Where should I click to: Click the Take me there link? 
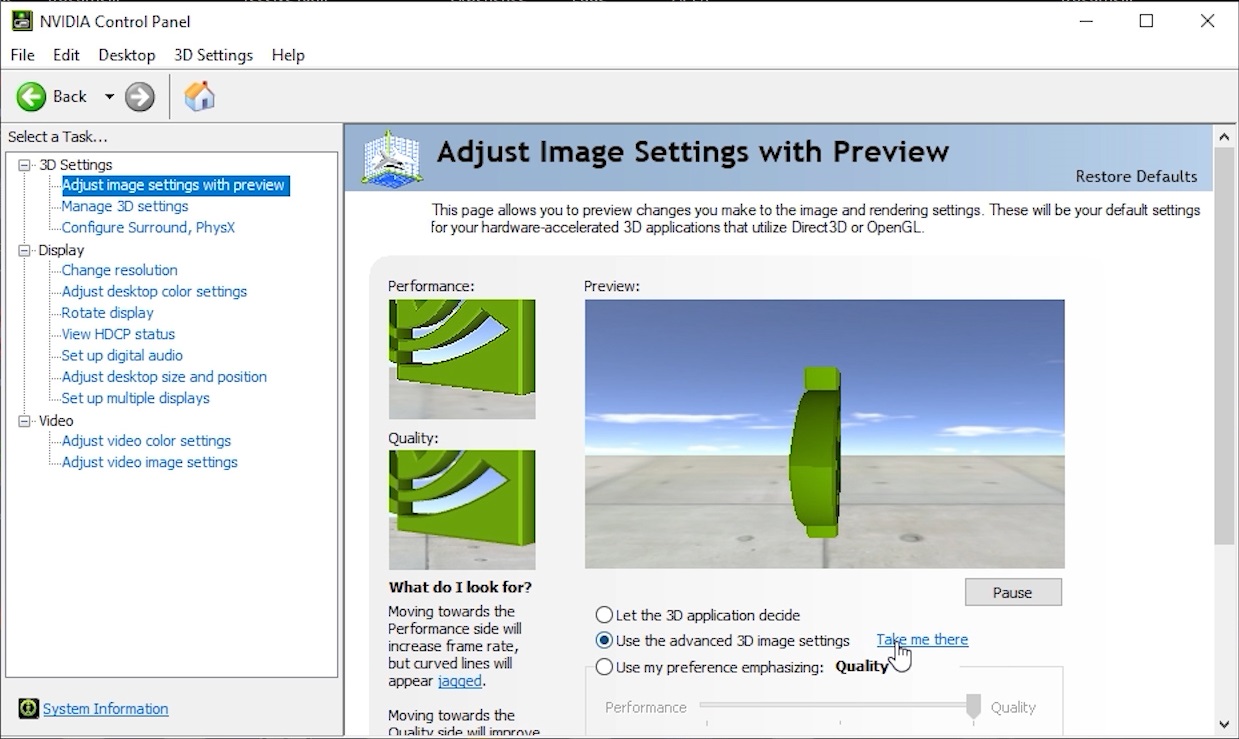922,640
